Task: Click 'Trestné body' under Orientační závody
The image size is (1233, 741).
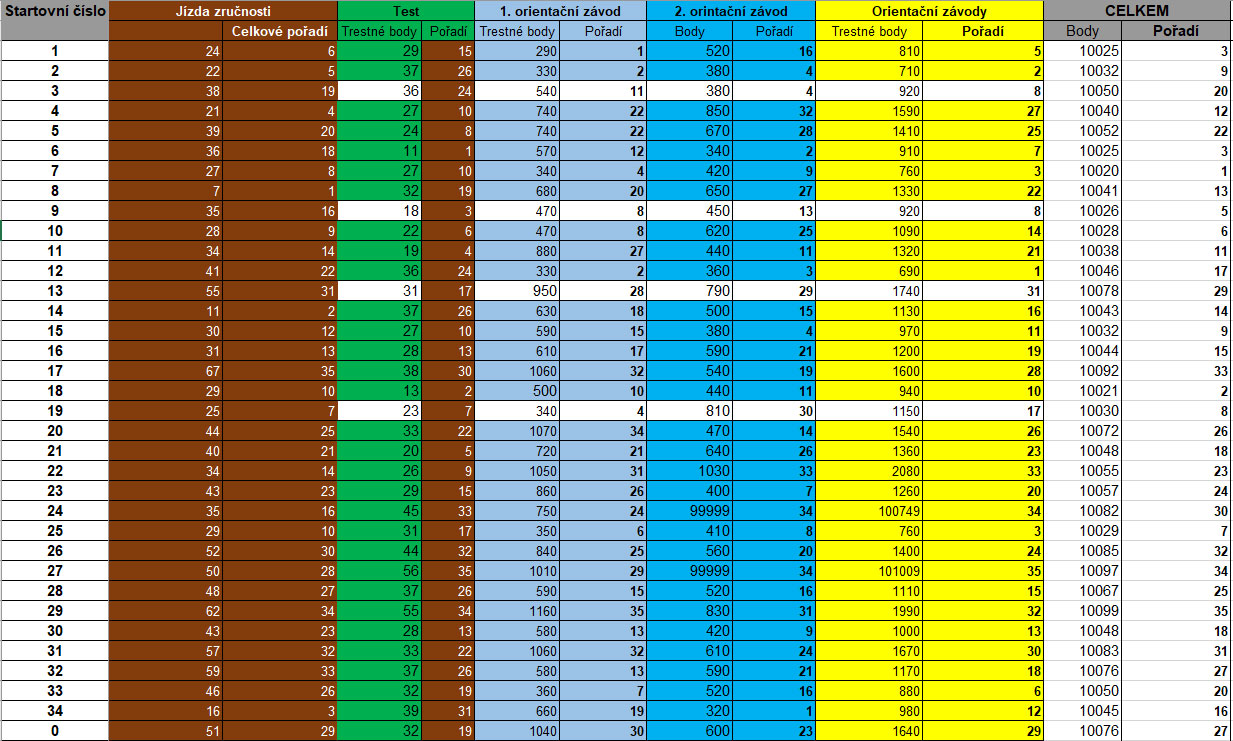Action: click(x=869, y=31)
